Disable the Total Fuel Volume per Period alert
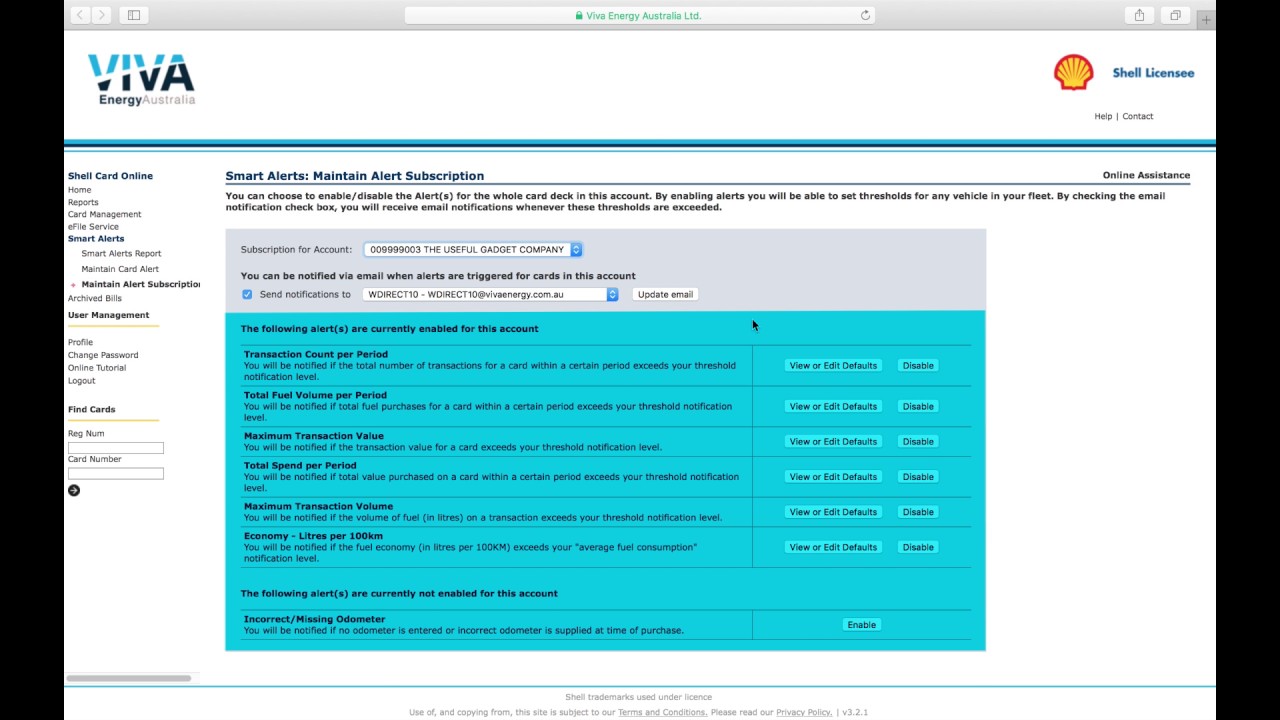The height and width of the screenshot is (720, 1280). point(918,406)
